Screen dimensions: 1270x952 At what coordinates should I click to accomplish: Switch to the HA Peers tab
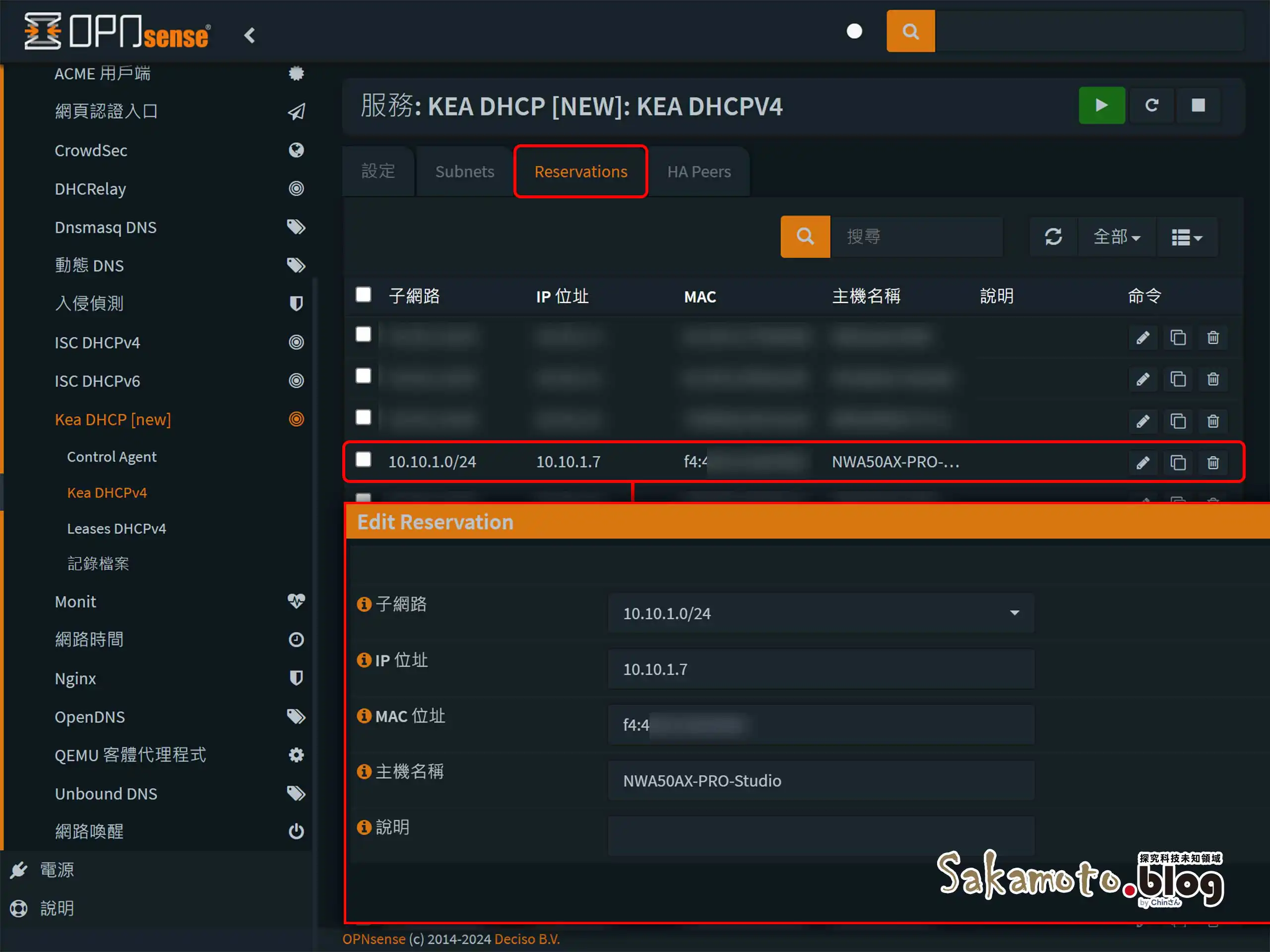click(x=699, y=171)
